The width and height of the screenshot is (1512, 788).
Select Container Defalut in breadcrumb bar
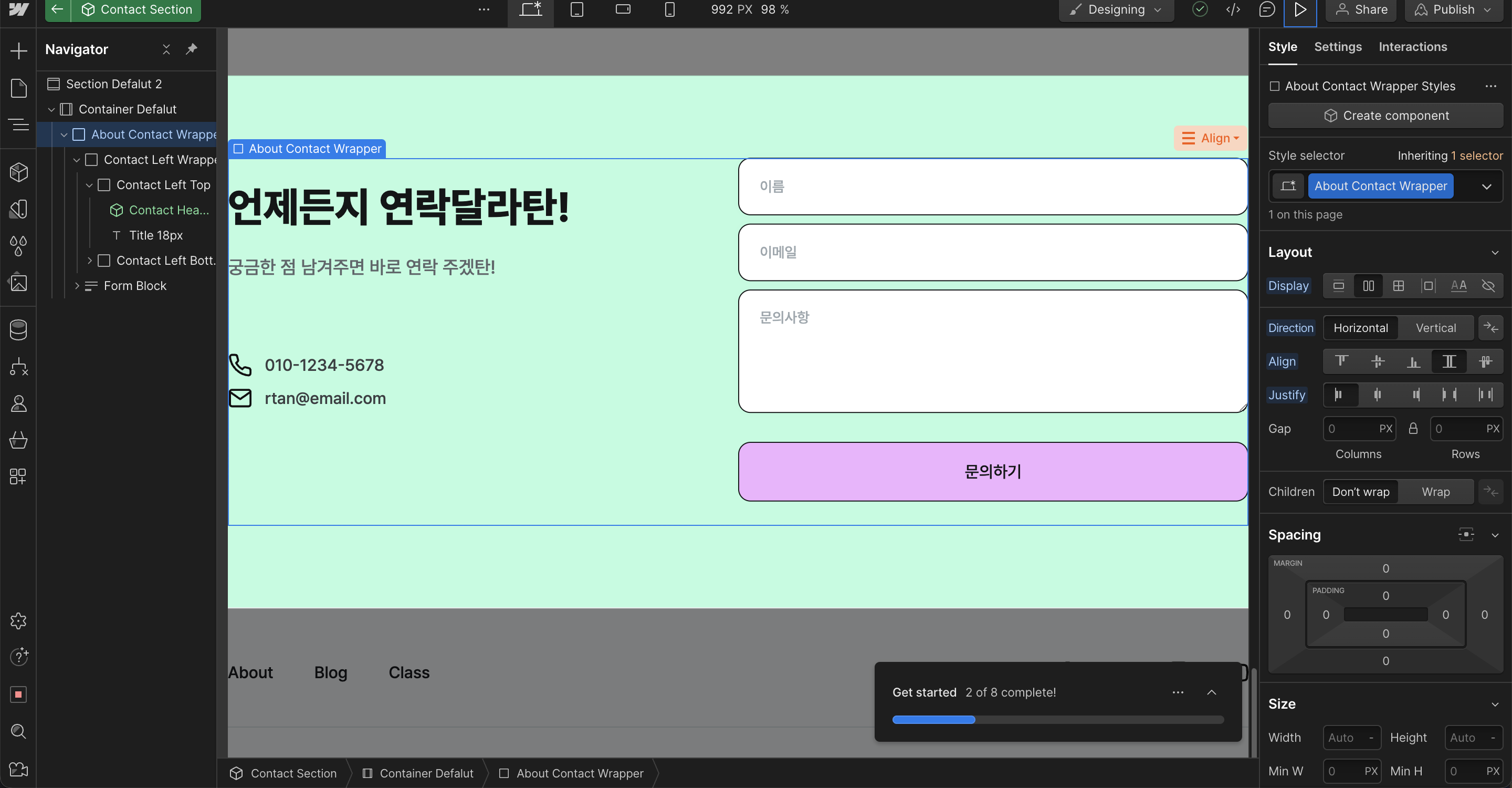(x=418, y=773)
